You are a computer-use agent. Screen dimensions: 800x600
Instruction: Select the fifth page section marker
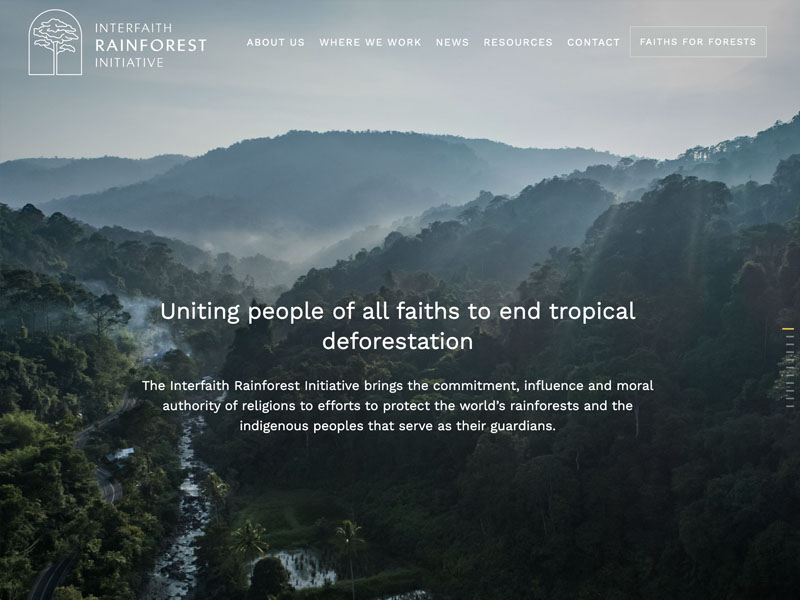[790, 360]
